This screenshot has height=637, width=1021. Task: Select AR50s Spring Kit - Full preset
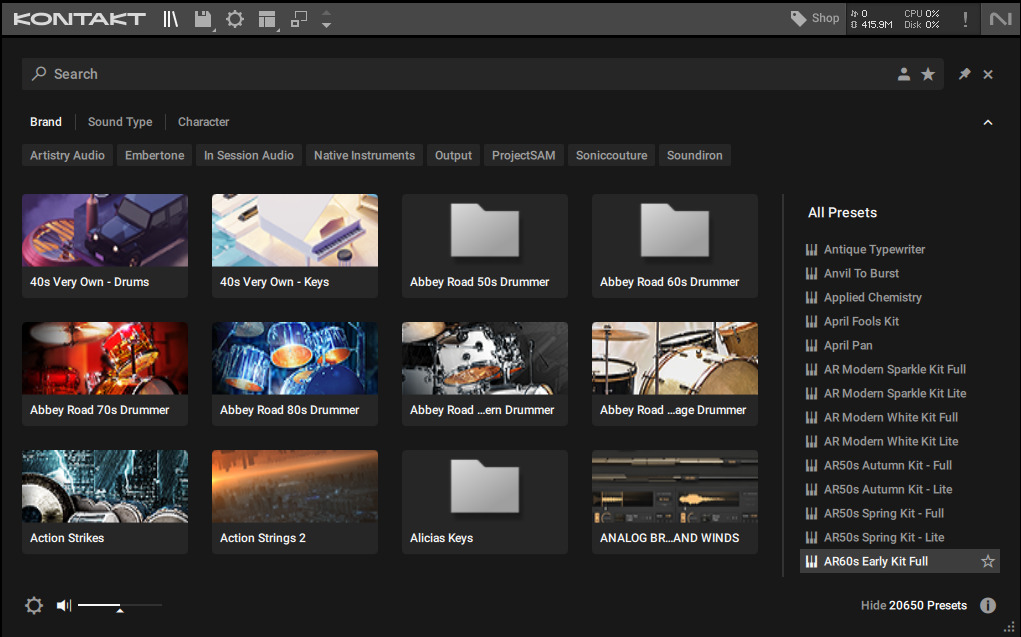(x=900, y=514)
